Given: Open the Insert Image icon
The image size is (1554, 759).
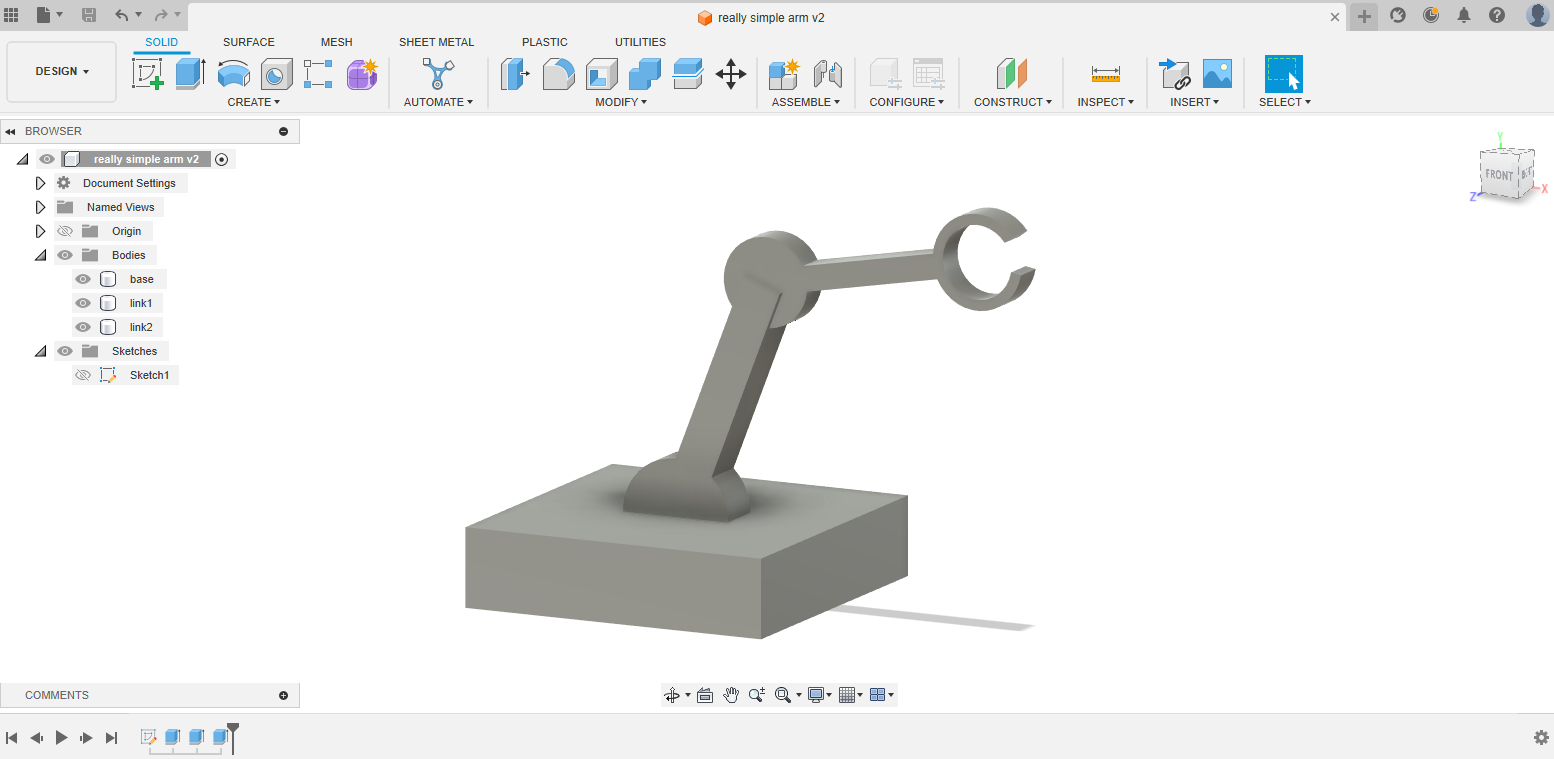Looking at the screenshot, I should point(1217,74).
